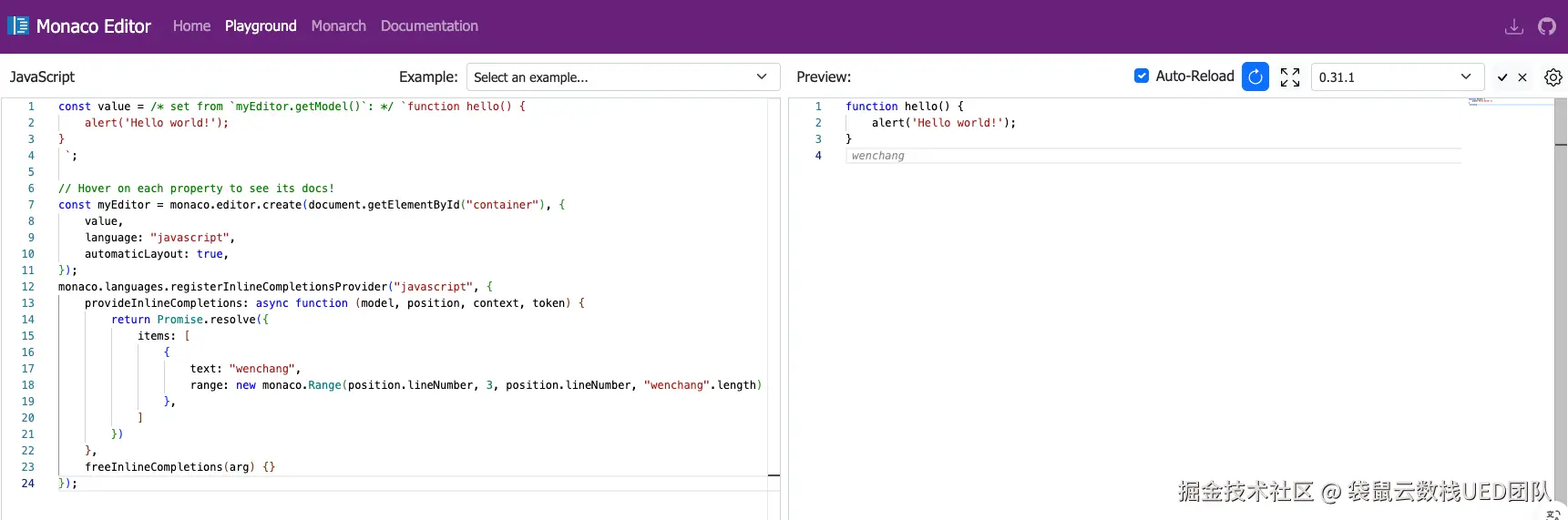The height and width of the screenshot is (520, 1568).
Task: Open the version 0.31.1 dropdown
Action: pos(1397,77)
